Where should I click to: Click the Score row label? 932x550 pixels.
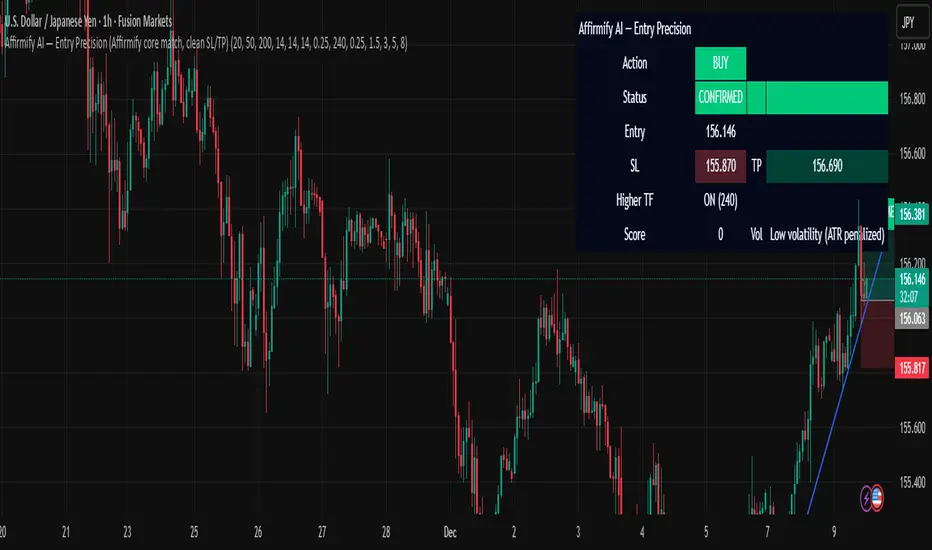pos(634,235)
